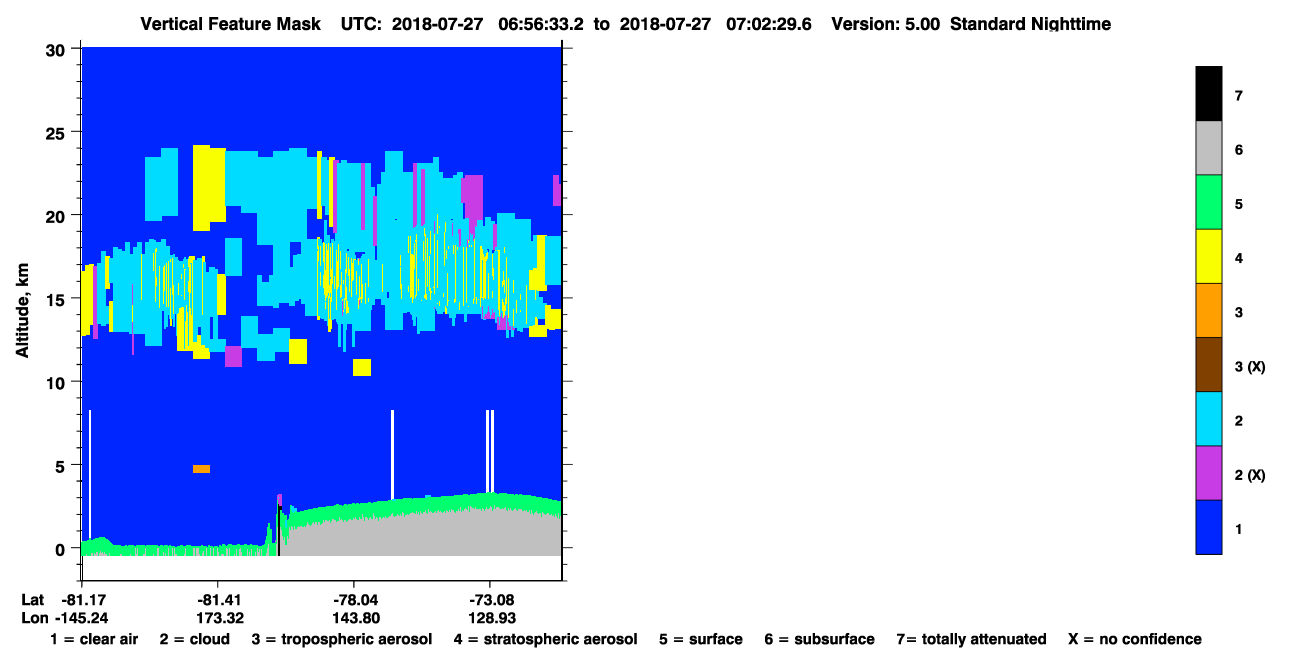Click the legend entry '5 = surface'
Viewport: 1300px width, 667px height.
coord(700,639)
